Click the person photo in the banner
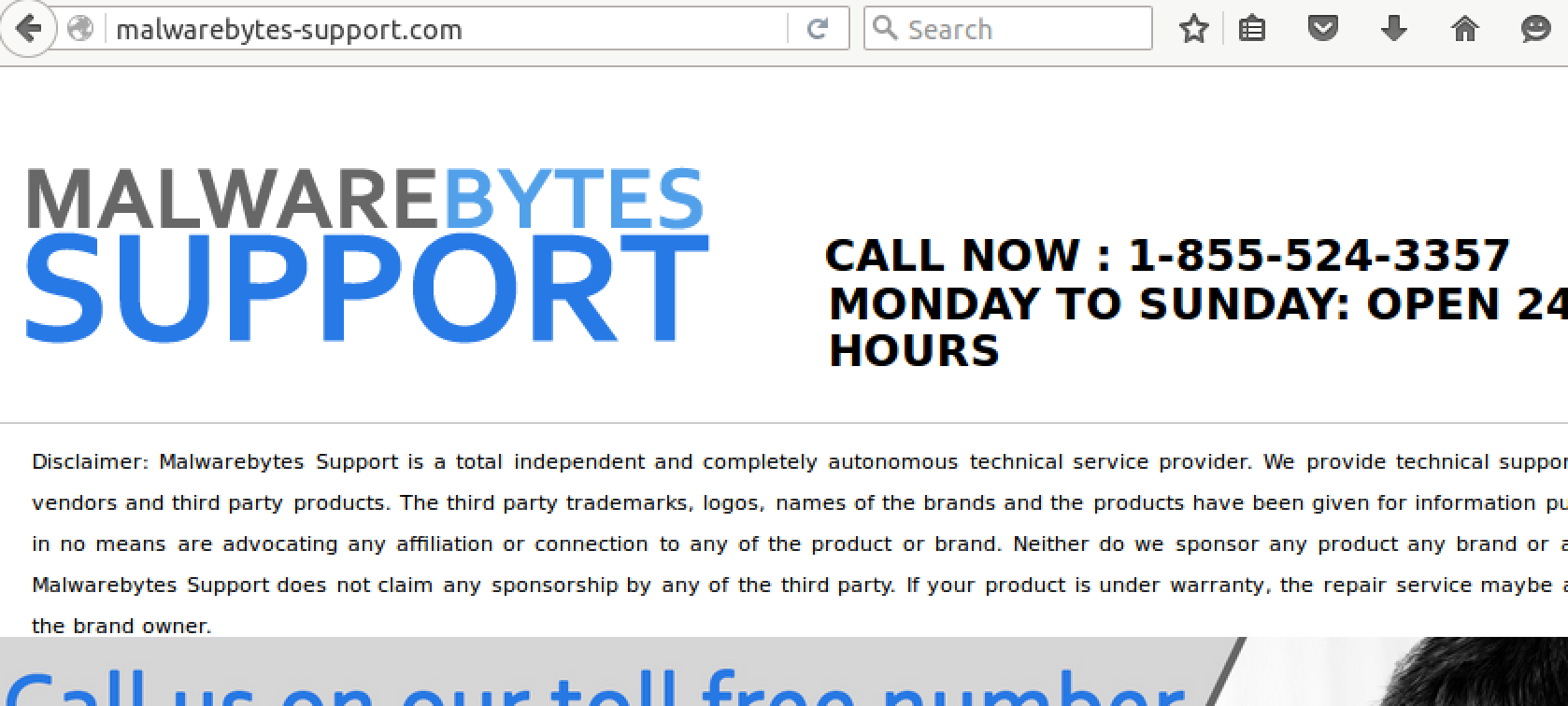The image size is (1568, 706). [x=1476, y=672]
